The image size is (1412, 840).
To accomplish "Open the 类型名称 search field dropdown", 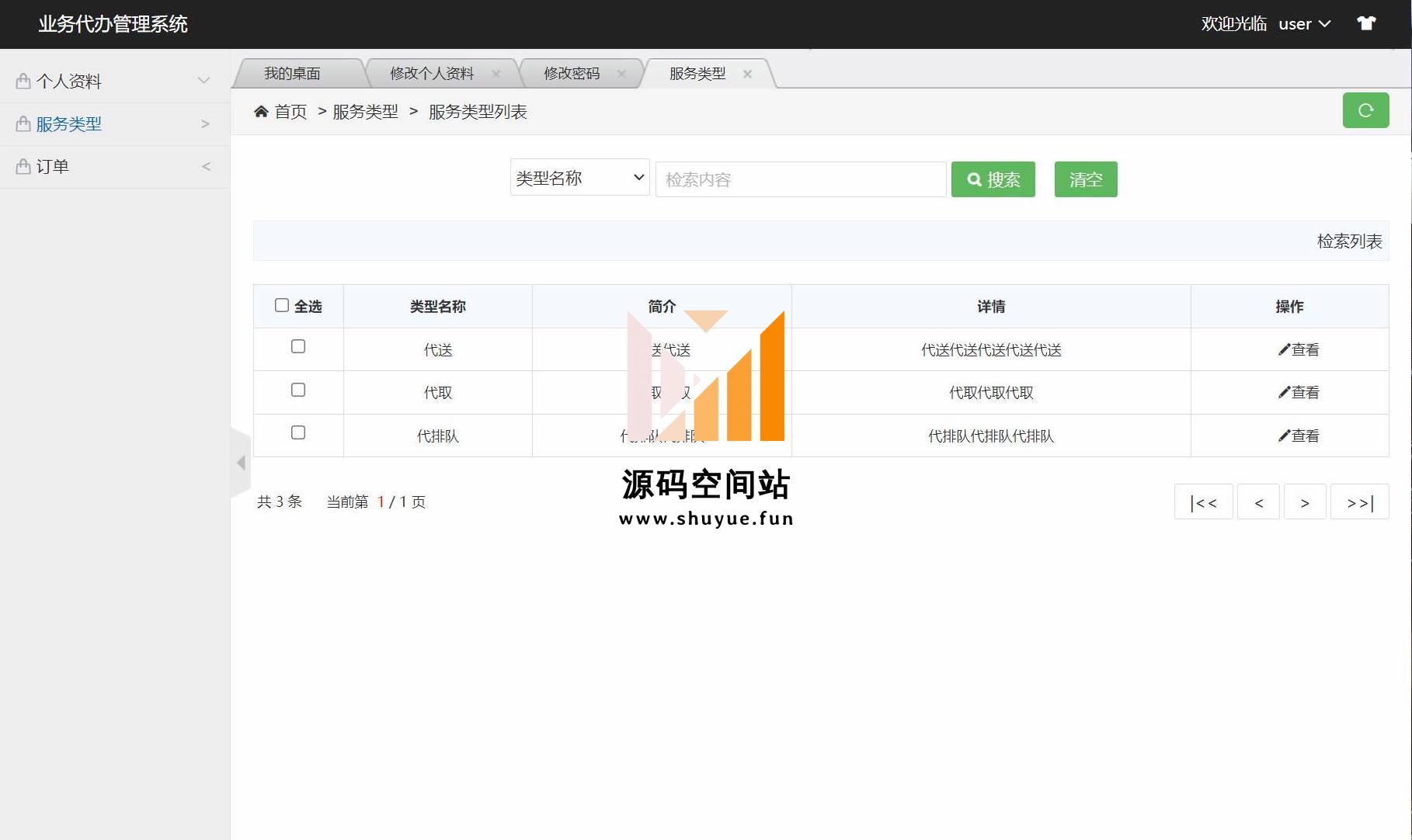I will (579, 178).
